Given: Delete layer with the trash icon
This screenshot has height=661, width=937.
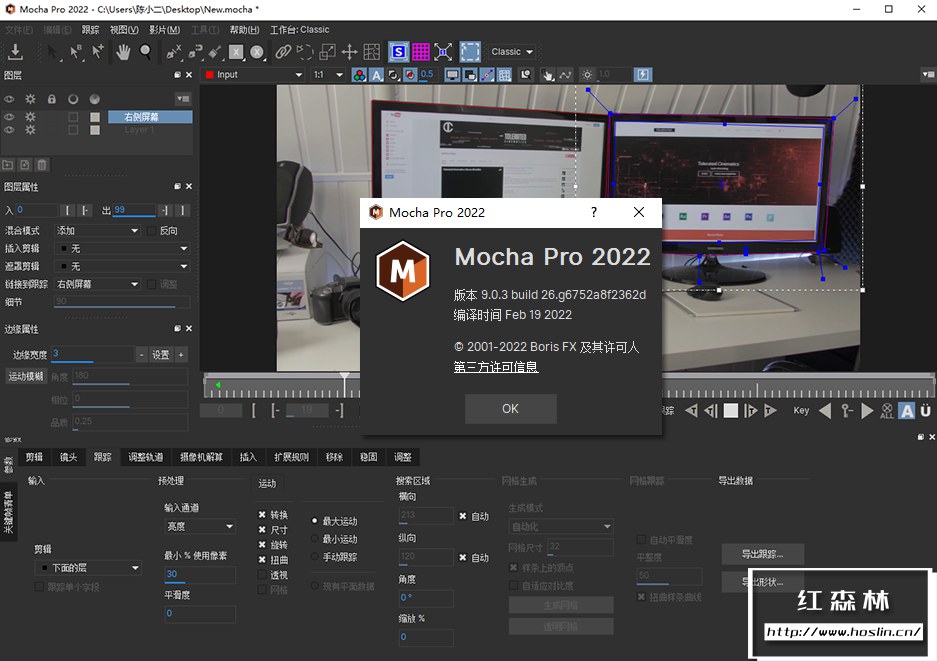Looking at the screenshot, I should tap(42, 165).
